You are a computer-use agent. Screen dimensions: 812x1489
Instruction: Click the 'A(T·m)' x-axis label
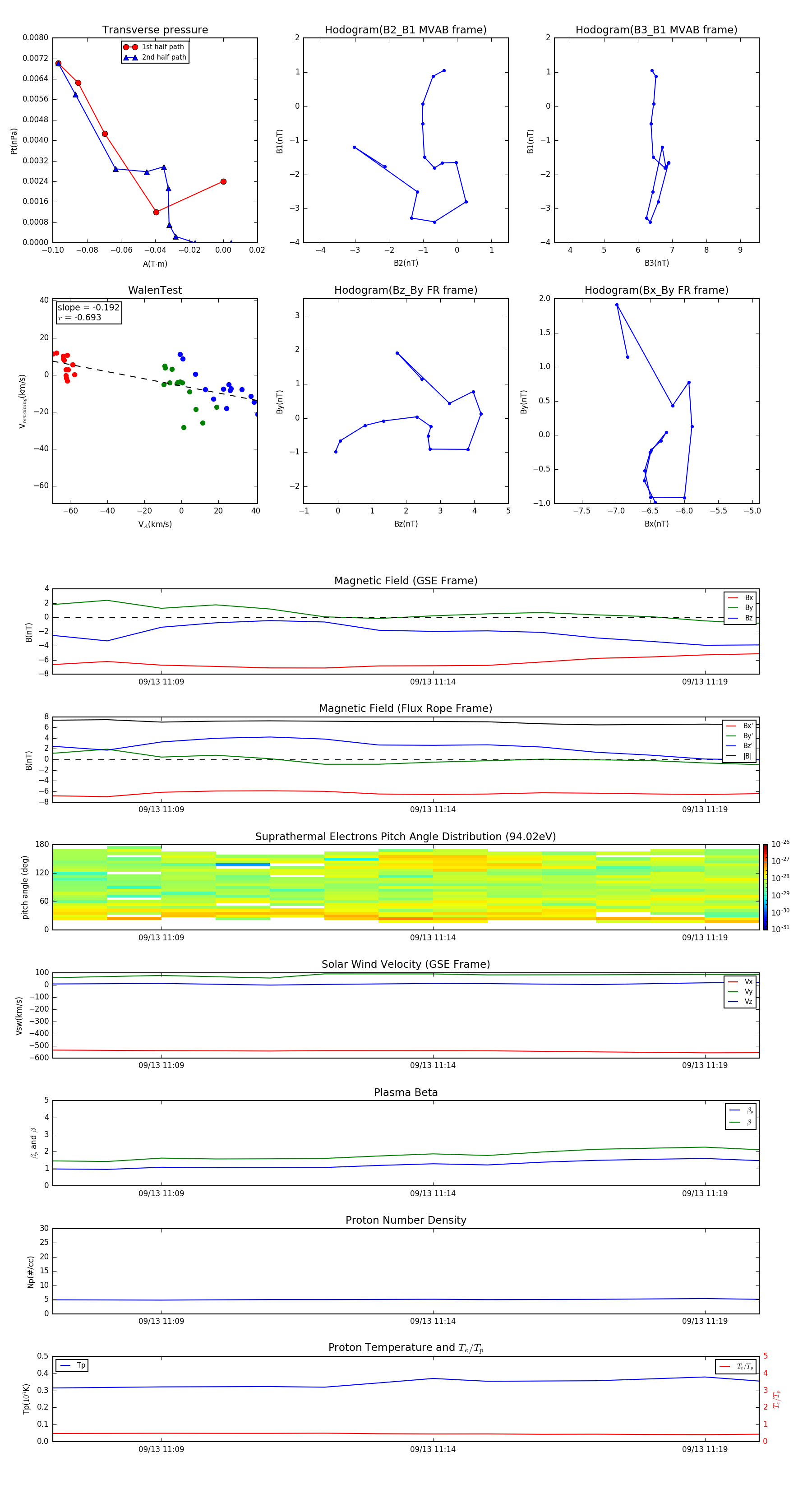(155, 264)
